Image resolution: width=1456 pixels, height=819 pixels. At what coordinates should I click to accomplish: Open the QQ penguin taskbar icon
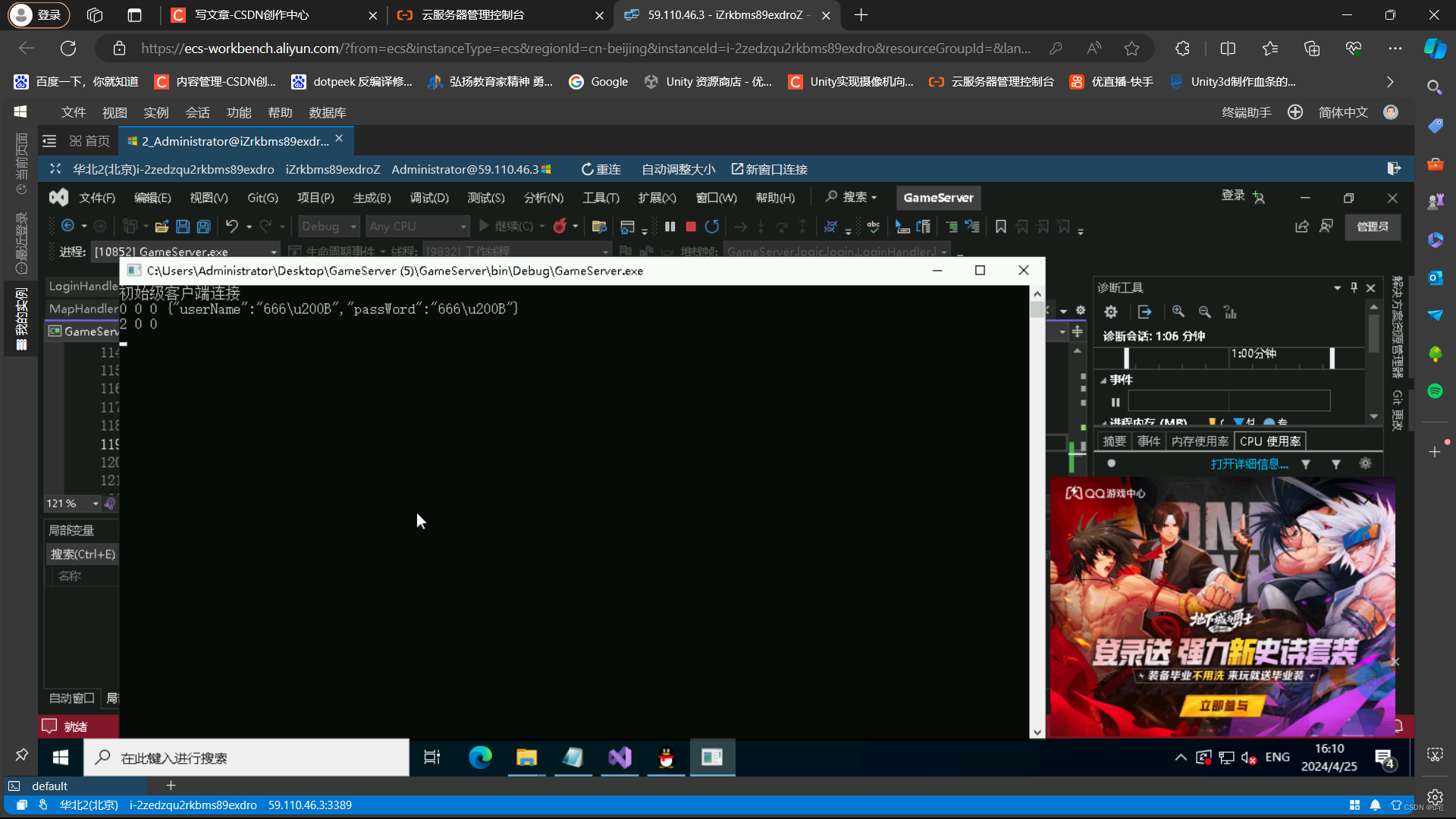666,757
